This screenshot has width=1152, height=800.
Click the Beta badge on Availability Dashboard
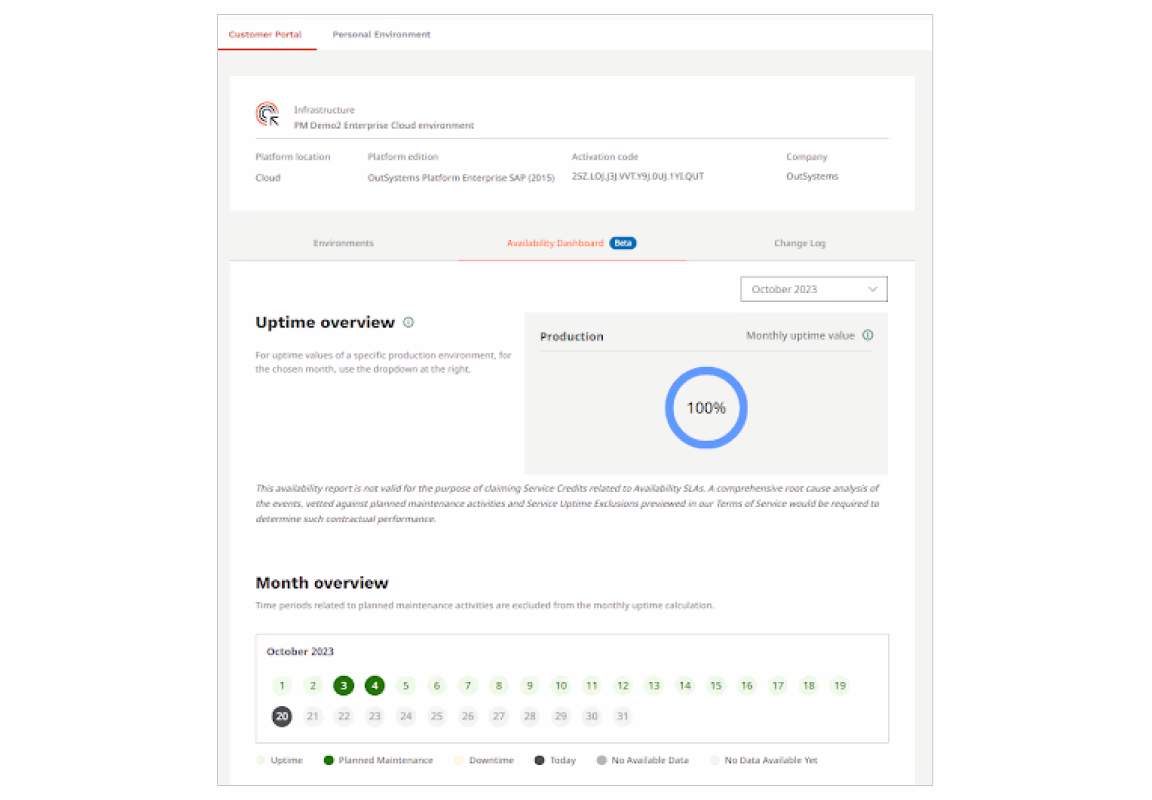tap(622, 242)
